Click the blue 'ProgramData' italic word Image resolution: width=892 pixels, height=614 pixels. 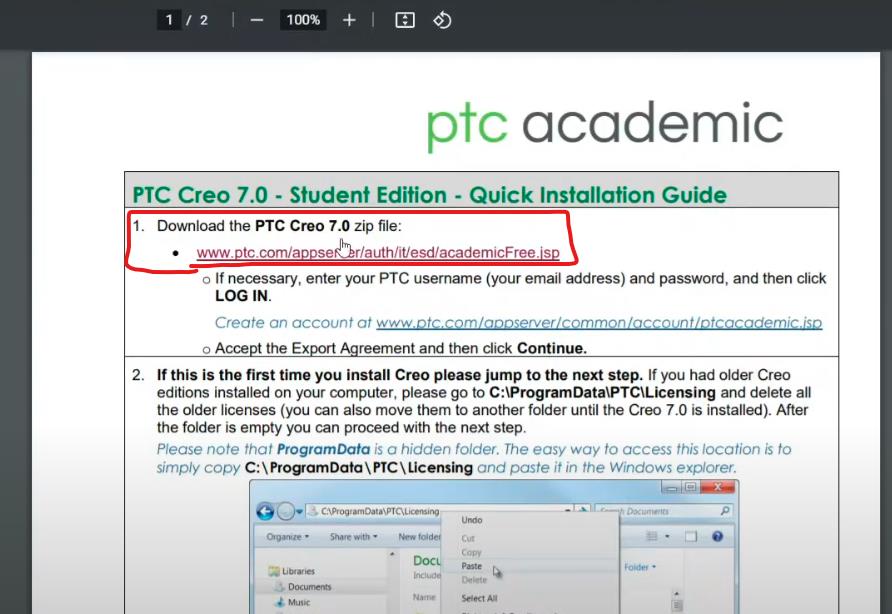(323, 450)
